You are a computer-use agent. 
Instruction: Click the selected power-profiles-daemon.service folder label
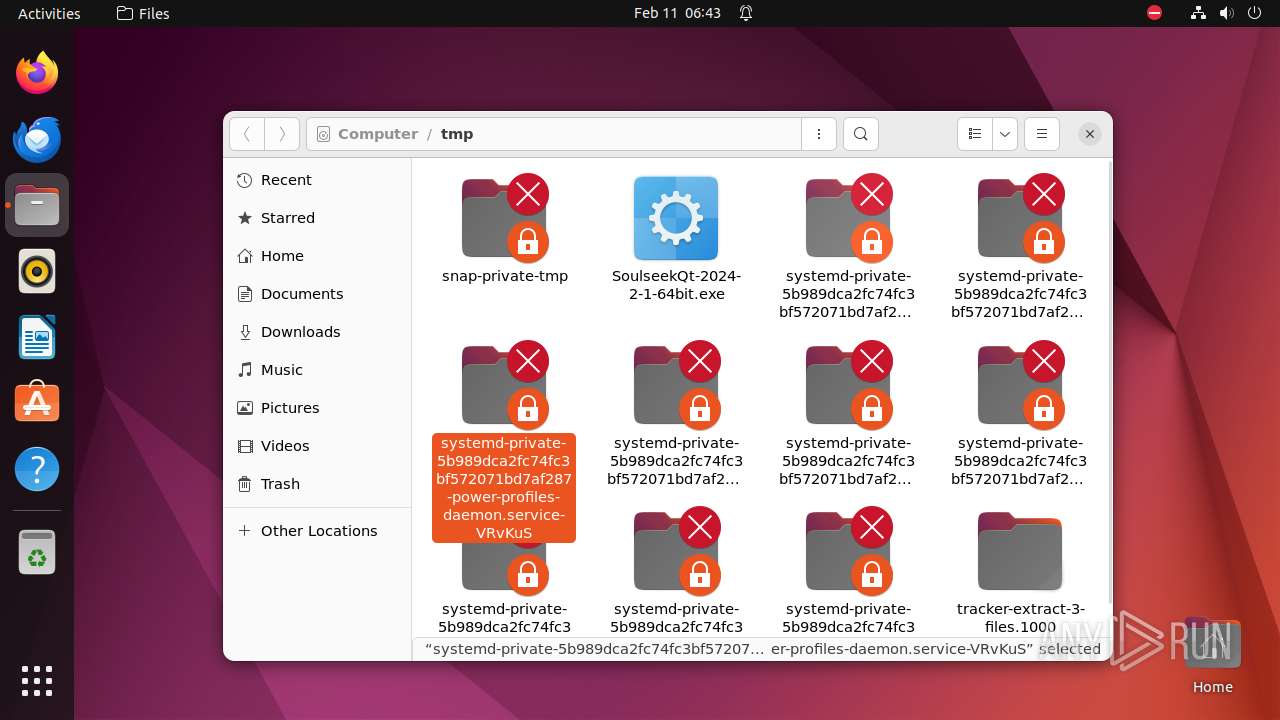point(504,488)
